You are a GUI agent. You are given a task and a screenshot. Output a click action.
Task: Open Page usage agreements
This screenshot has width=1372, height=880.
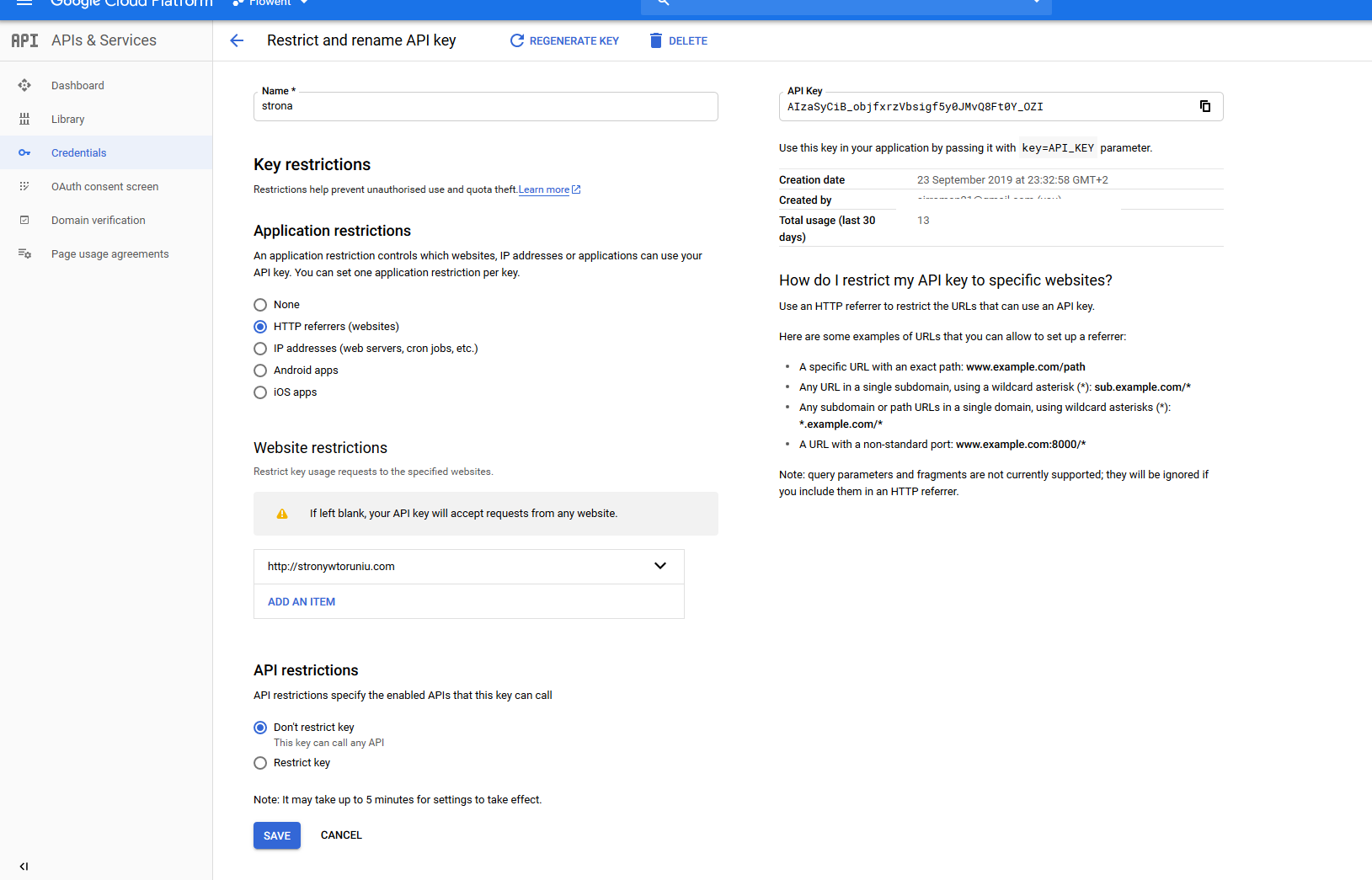coord(106,253)
